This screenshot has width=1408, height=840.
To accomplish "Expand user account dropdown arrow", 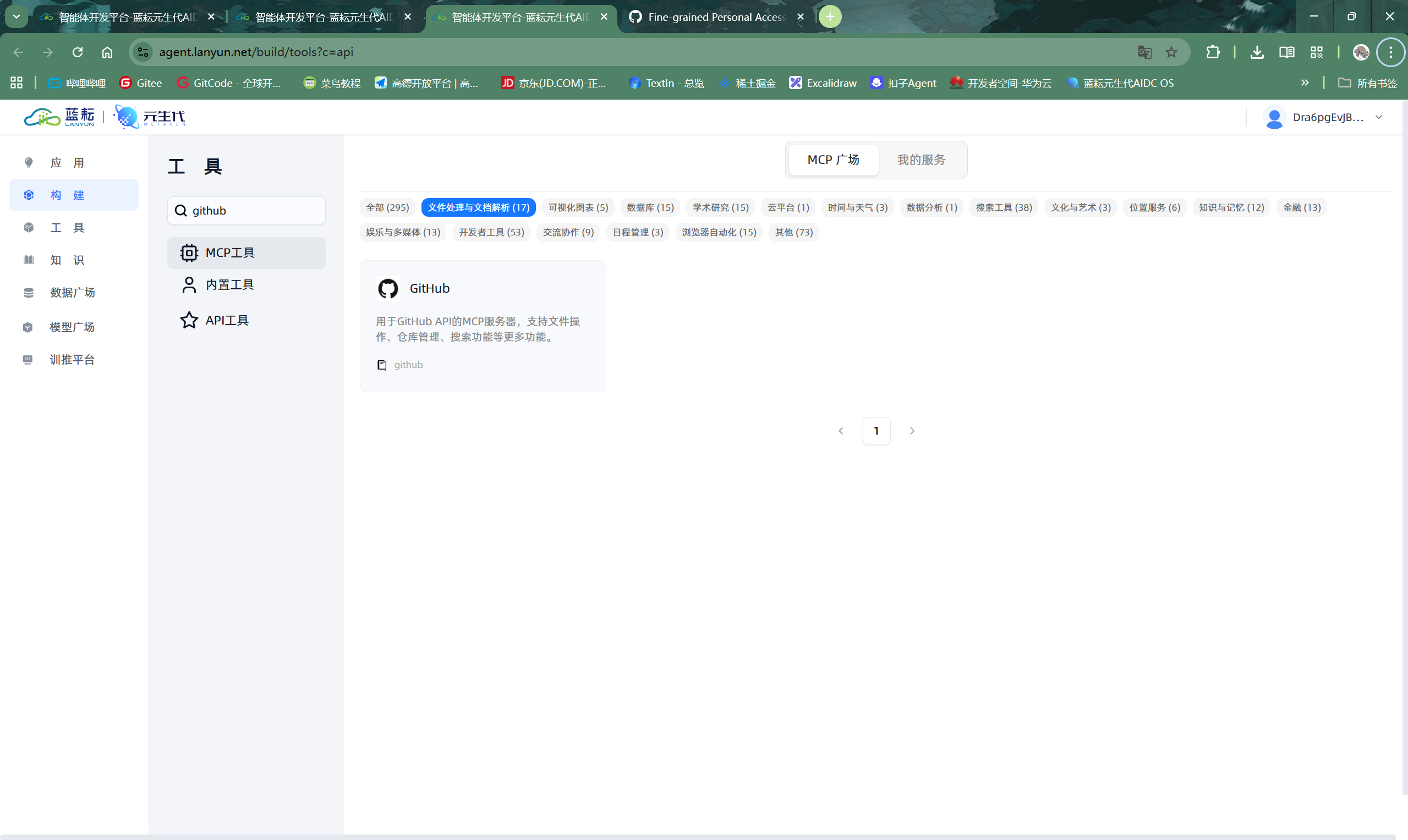I will (1378, 117).
